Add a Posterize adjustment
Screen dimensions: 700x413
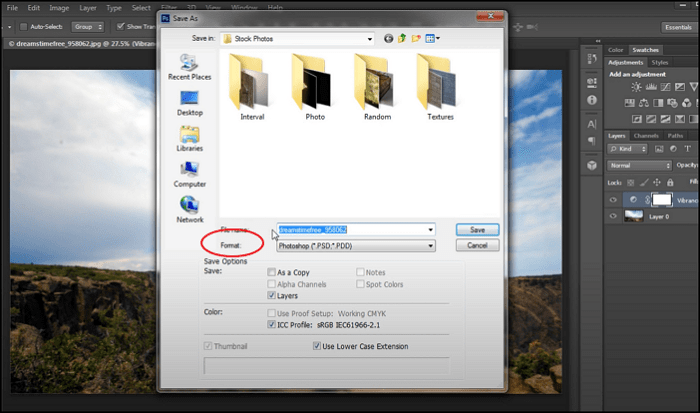(651, 119)
